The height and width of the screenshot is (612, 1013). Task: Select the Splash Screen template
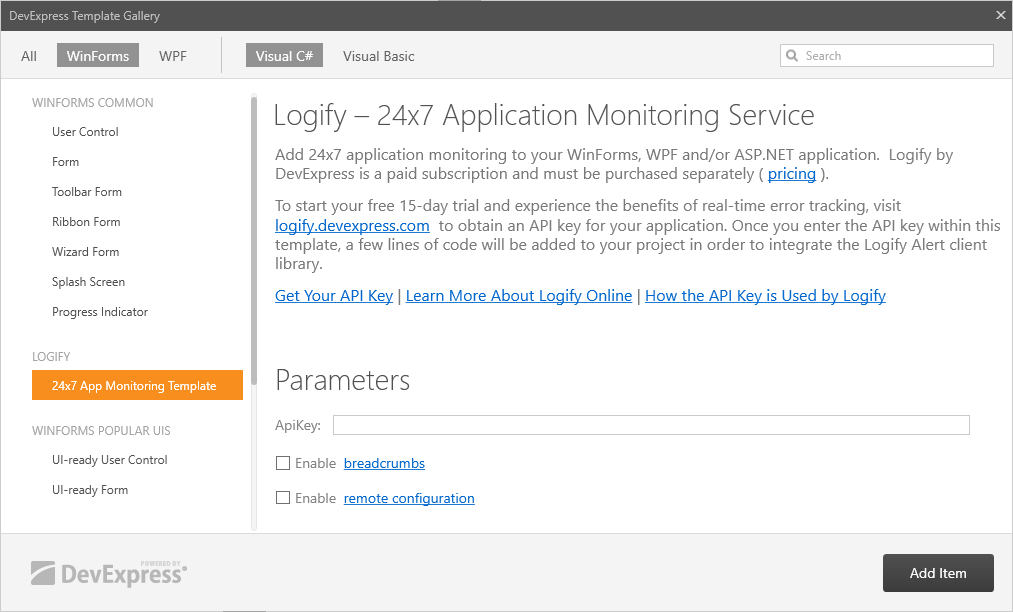pyautogui.click(x=89, y=282)
